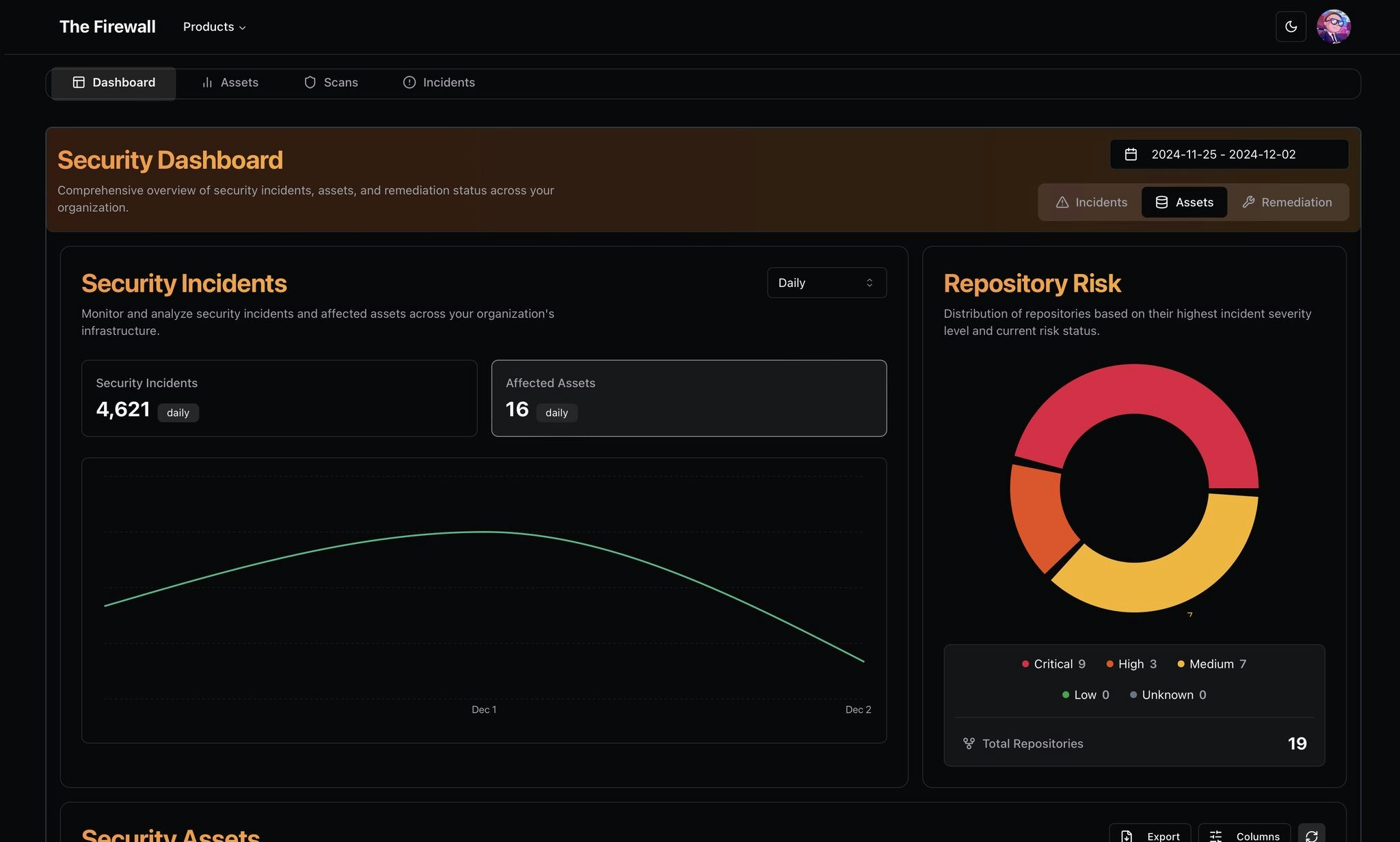Click the Export button
This screenshot has width=1400, height=842.
tap(1150, 836)
